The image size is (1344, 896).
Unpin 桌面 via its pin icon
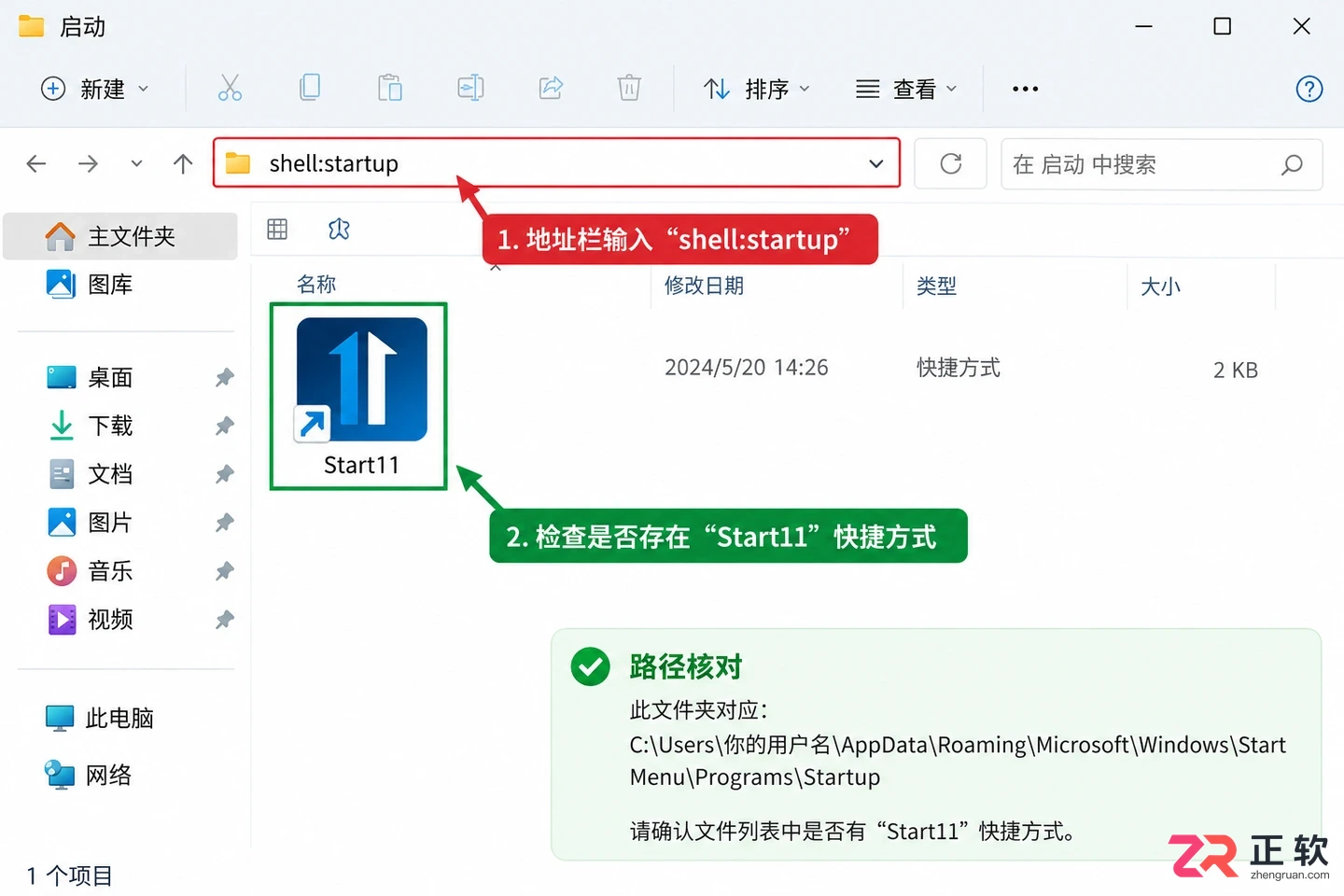click(224, 378)
